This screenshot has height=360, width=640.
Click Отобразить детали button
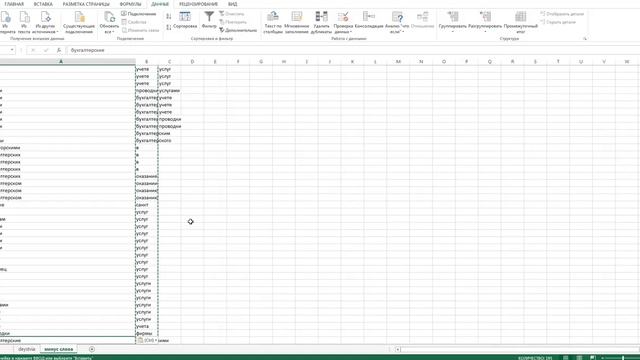[562, 14]
